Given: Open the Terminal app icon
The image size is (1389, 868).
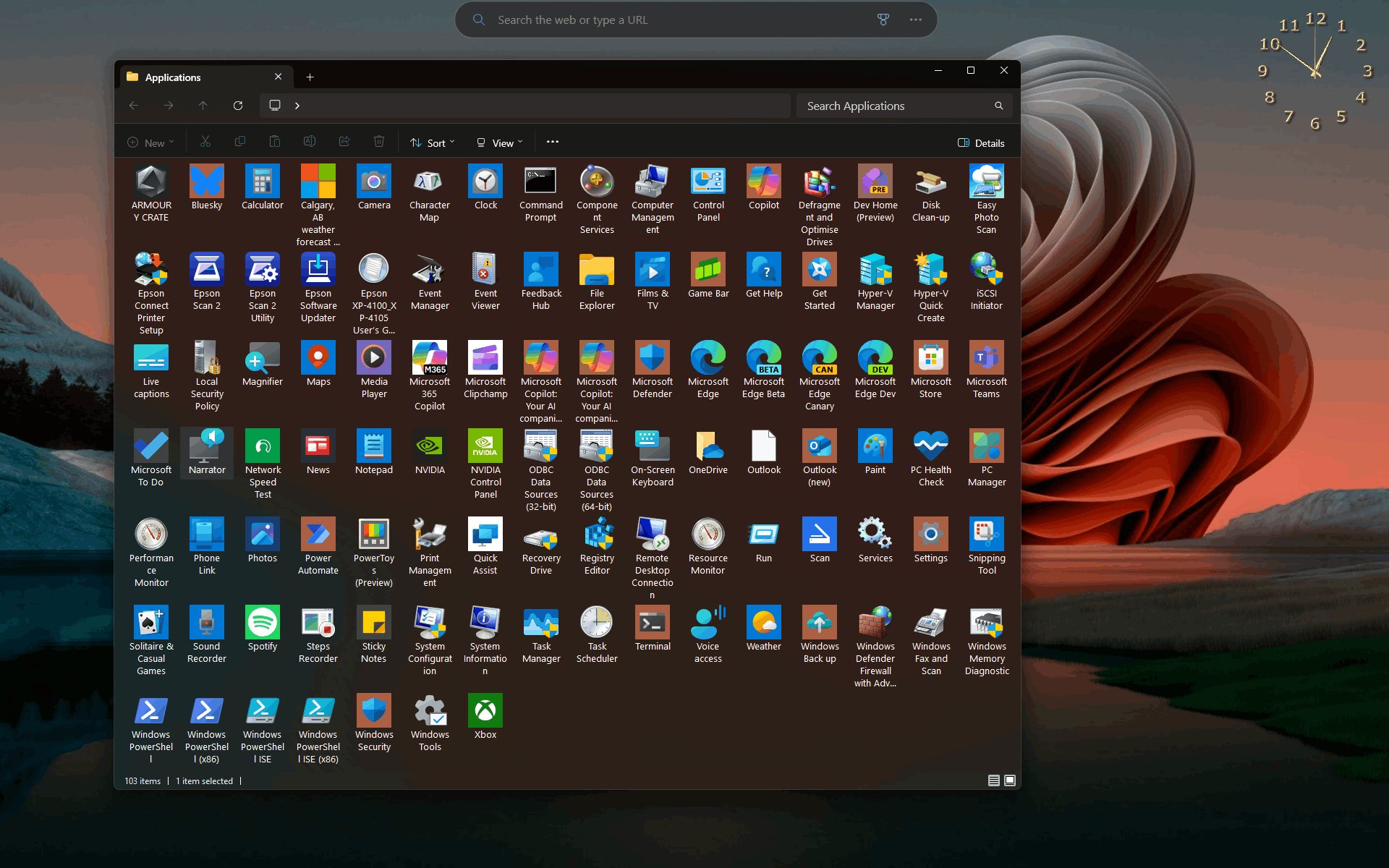Looking at the screenshot, I should (x=653, y=623).
